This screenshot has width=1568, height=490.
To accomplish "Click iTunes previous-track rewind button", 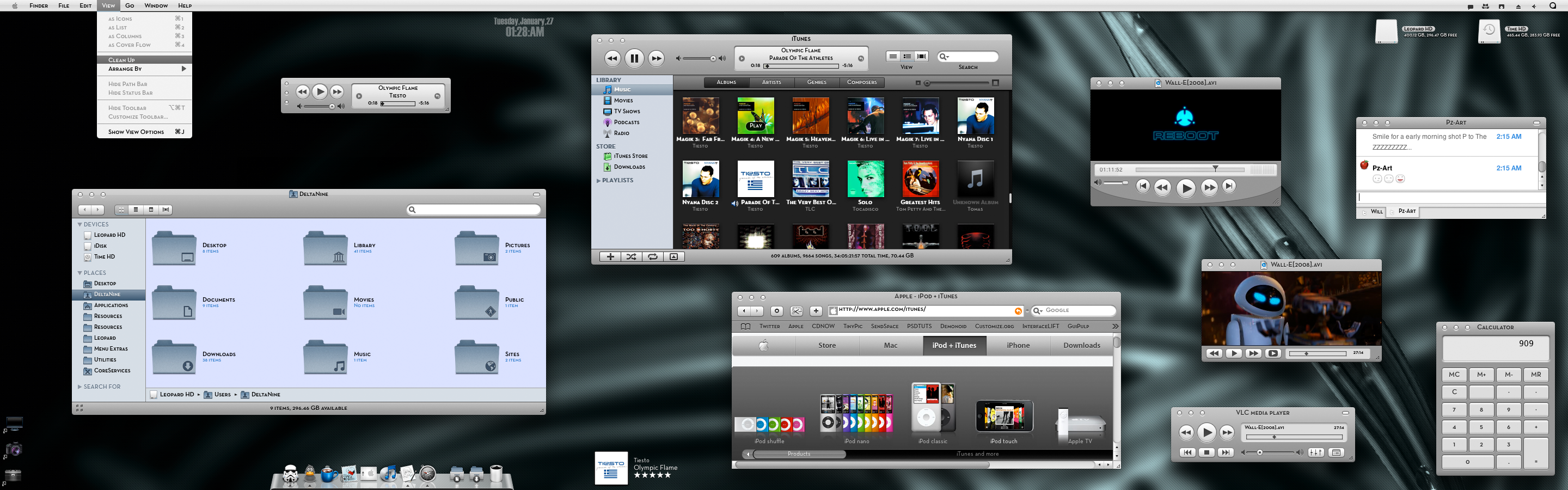I will [612, 58].
